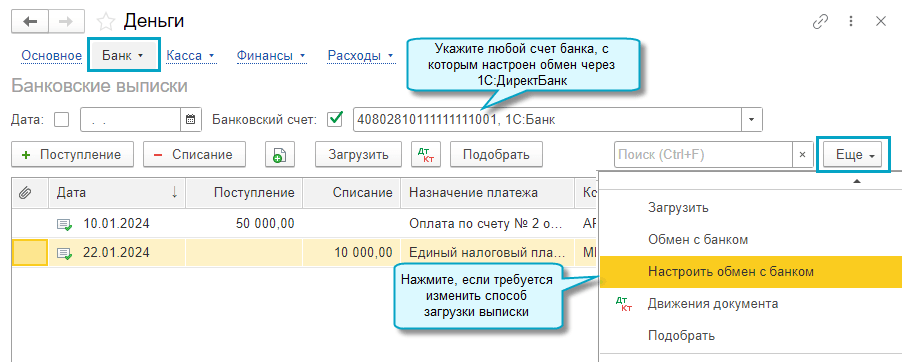Open the Банк section dropdown
902x362 pixels.
click(x=123, y=56)
